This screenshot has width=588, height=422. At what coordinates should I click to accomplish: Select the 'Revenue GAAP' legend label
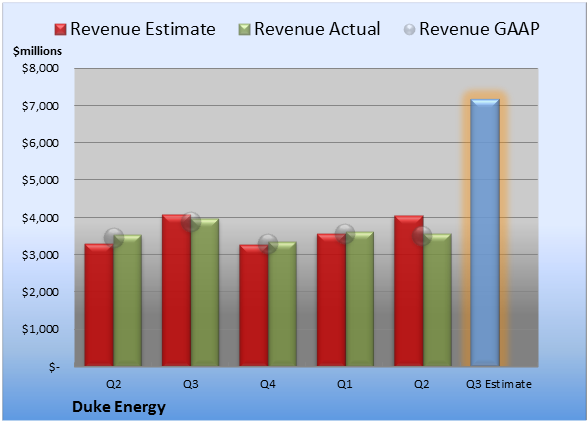[479, 29]
